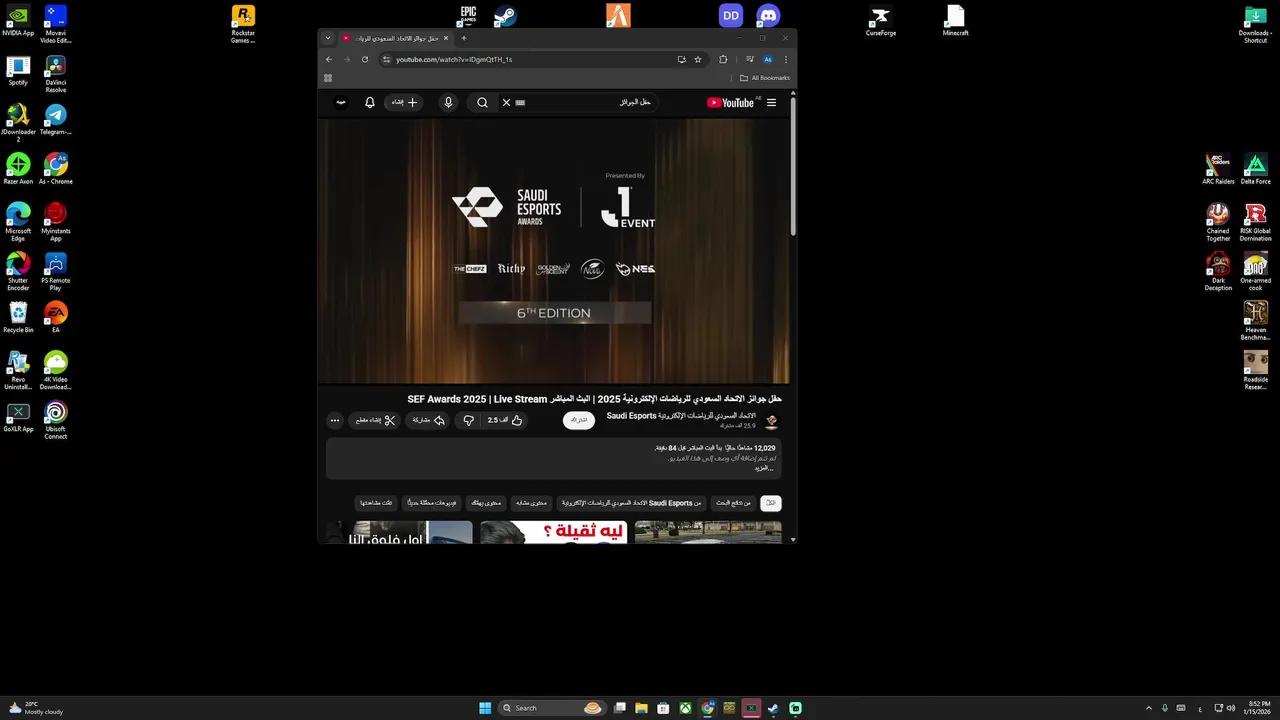Open the Chrome profile 'As' avatar

[x=768, y=59]
